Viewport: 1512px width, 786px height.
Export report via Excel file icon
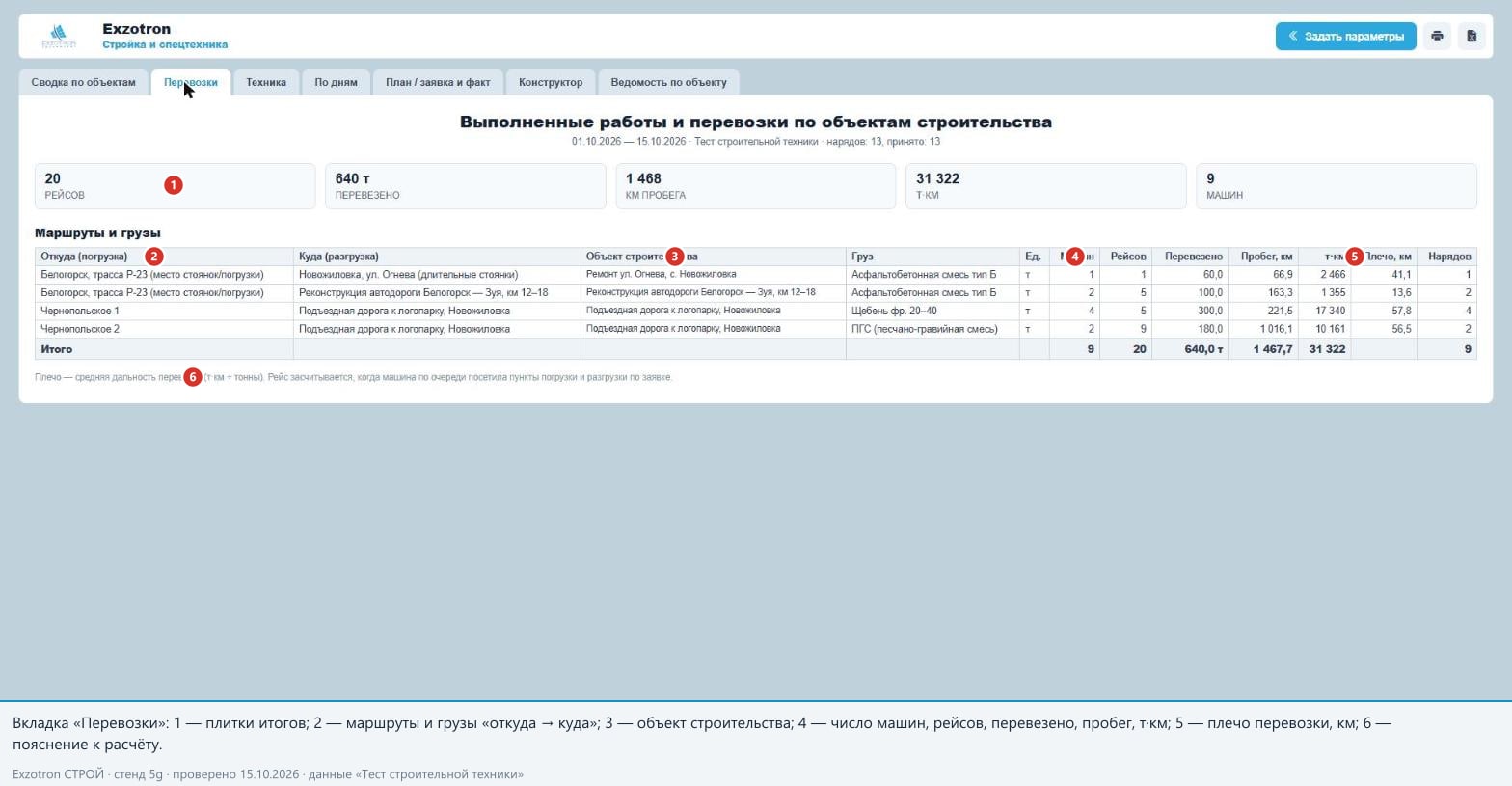[x=1471, y=37]
